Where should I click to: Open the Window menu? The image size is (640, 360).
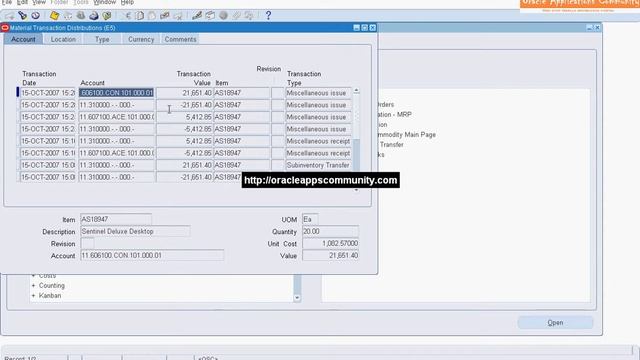[x=104, y=2]
